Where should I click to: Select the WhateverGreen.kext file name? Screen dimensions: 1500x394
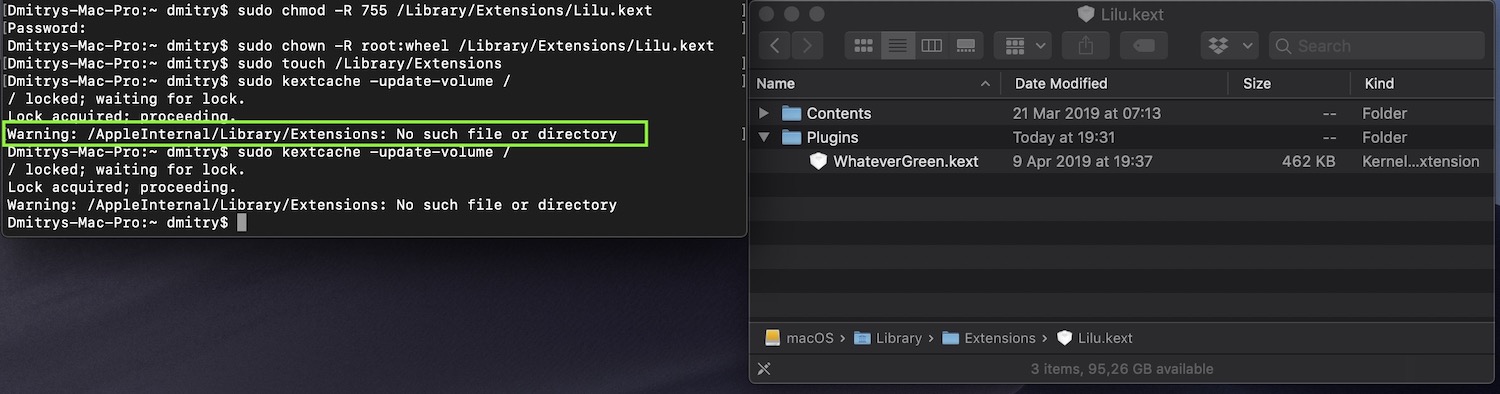pos(906,161)
